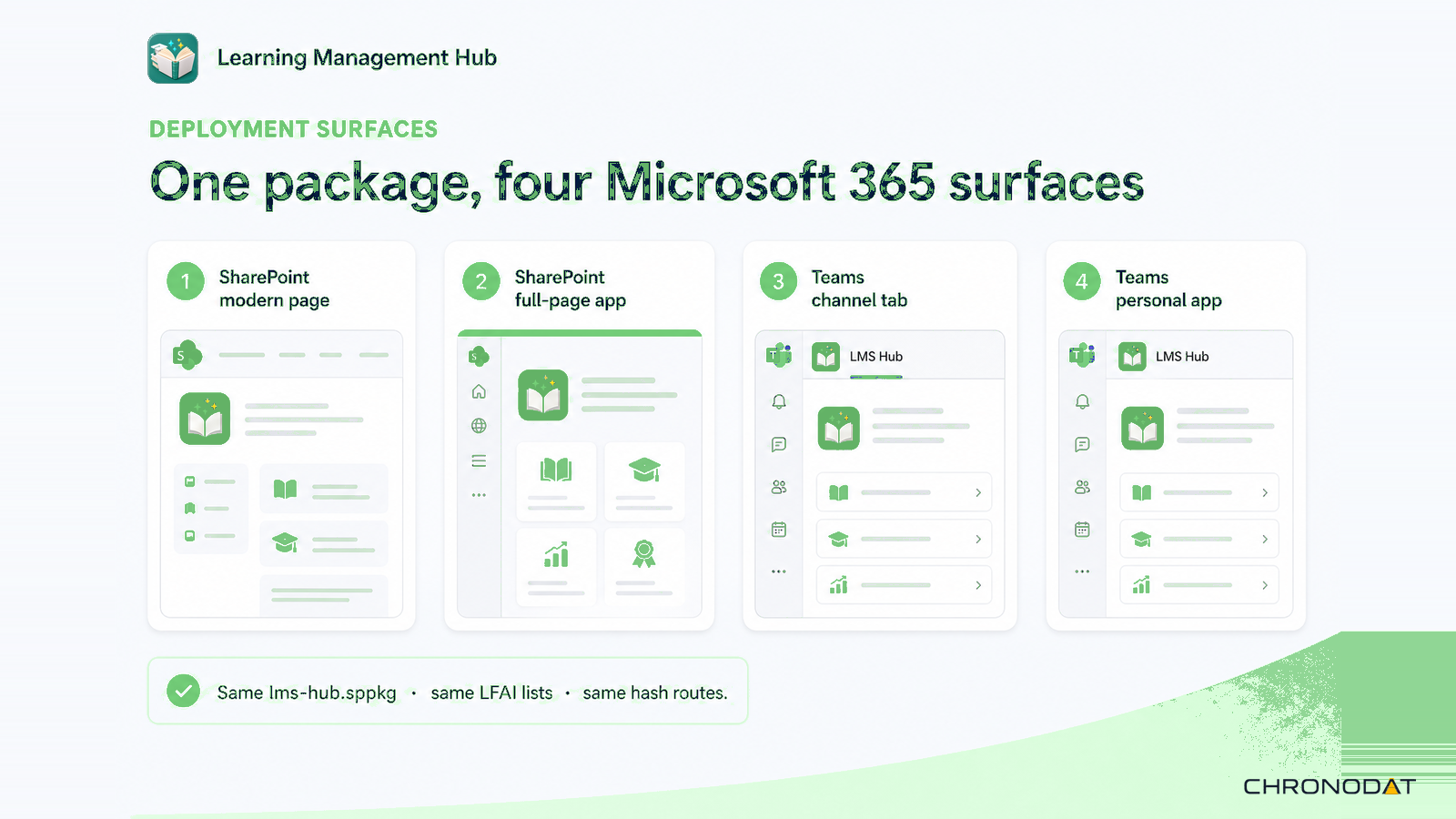Viewport: 1456px width, 819px height.
Task: Click the 'SharePoint full-page app' card title
Action: click(571, 288)
